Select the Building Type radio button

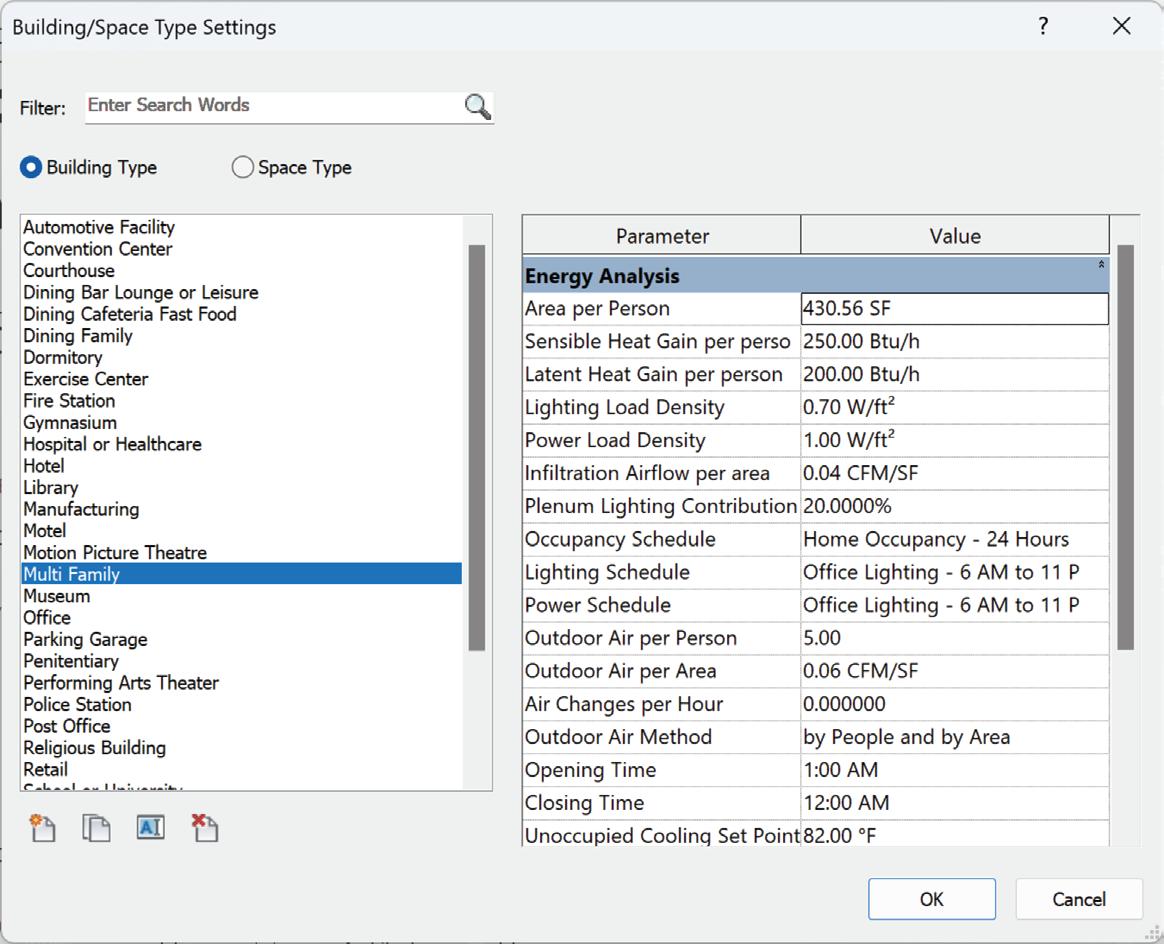[x=31, y=168]
